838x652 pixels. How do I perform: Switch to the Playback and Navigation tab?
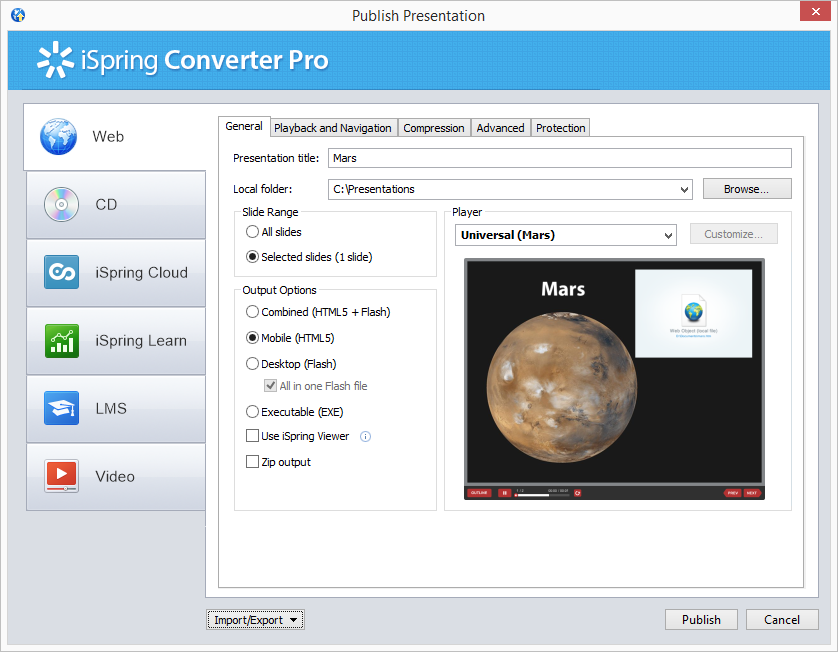pyautogui.click(x=332, y=127)
